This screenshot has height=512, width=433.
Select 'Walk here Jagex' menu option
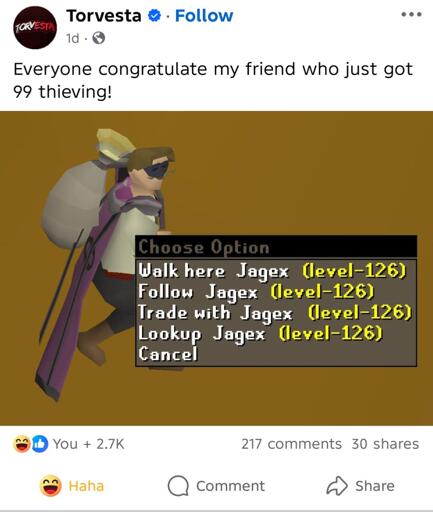click(272, 270)
